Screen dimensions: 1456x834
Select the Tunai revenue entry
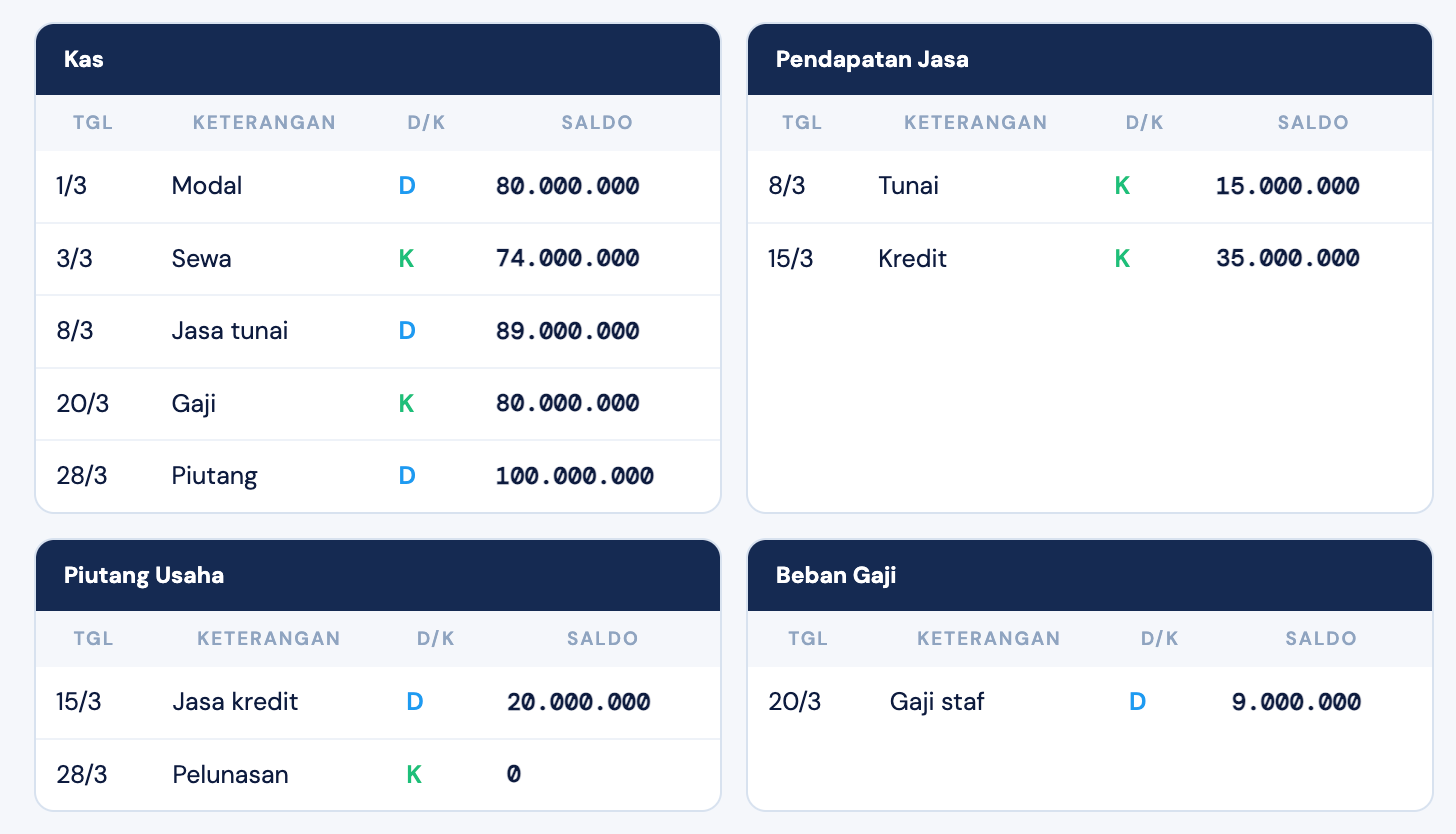point(908,186)
